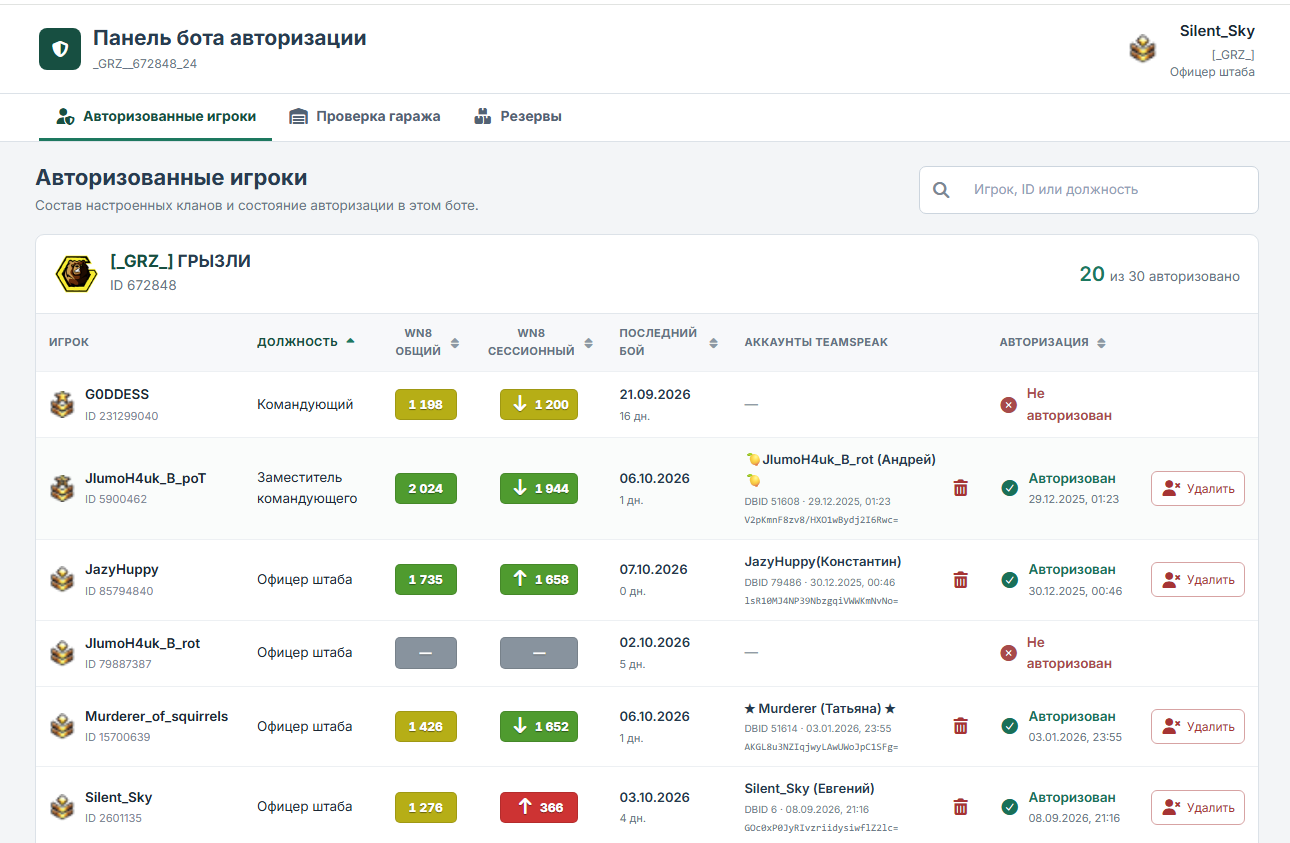Open Silent_Sky profile avatar in top corner

1142,49
